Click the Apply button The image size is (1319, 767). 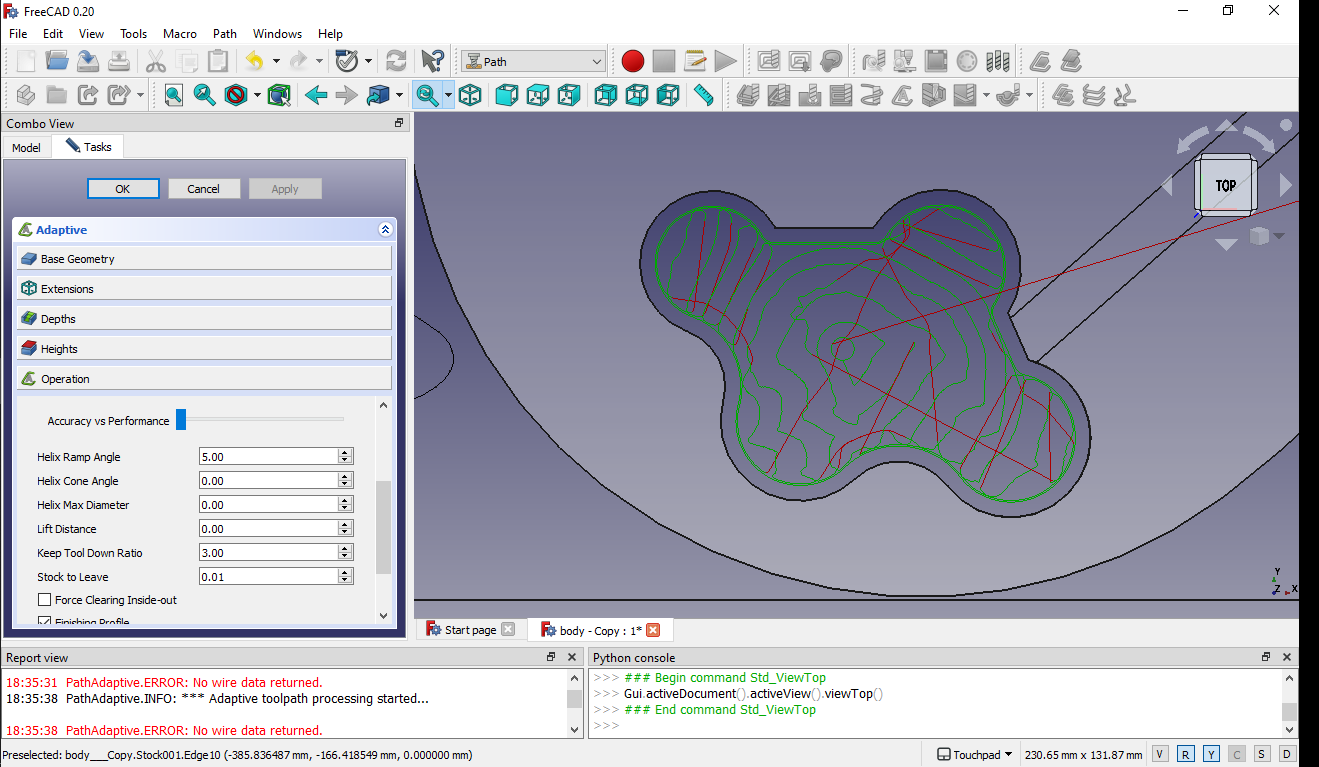click(285, 188)
